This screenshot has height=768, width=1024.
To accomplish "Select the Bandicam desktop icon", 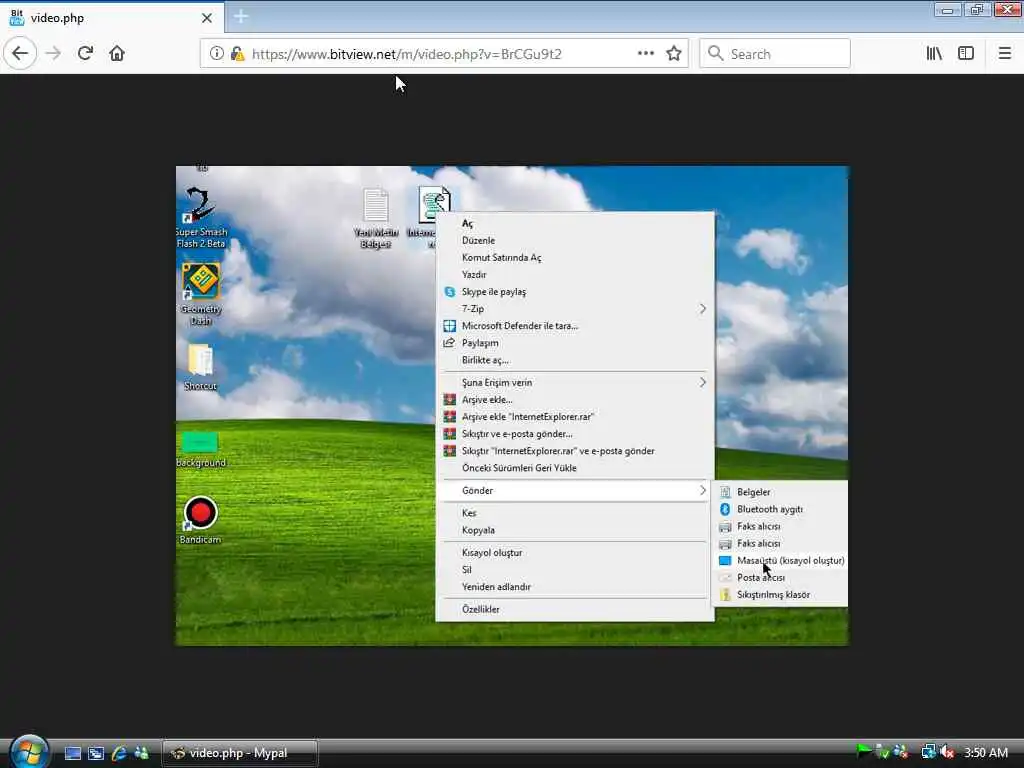I will [x=200, y=520].
